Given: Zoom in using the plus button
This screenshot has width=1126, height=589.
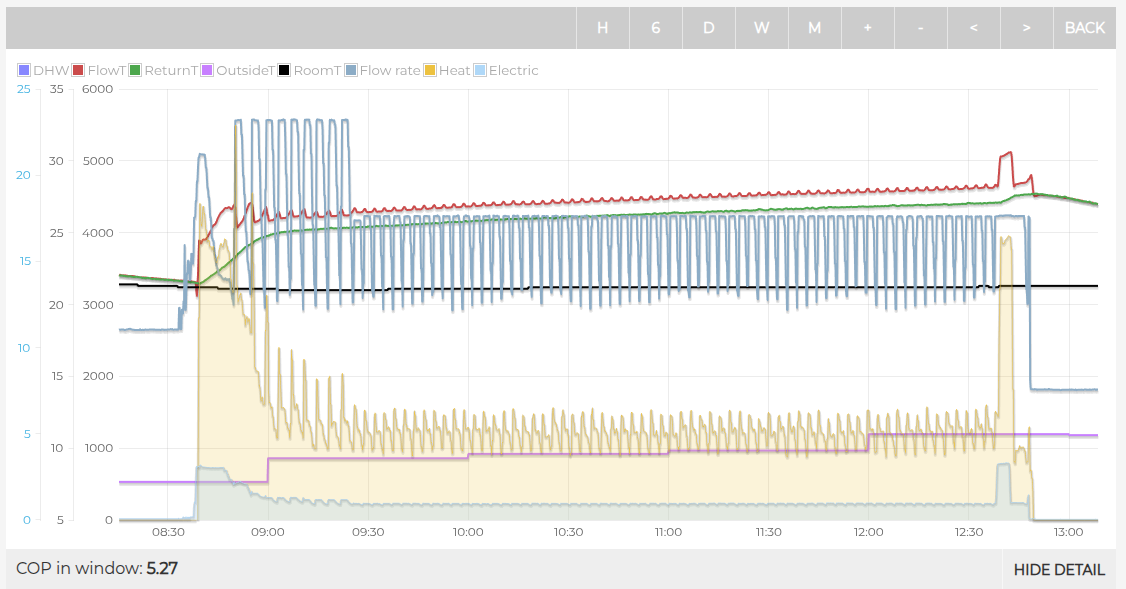Looking at the screenshot, I should 867,28.
